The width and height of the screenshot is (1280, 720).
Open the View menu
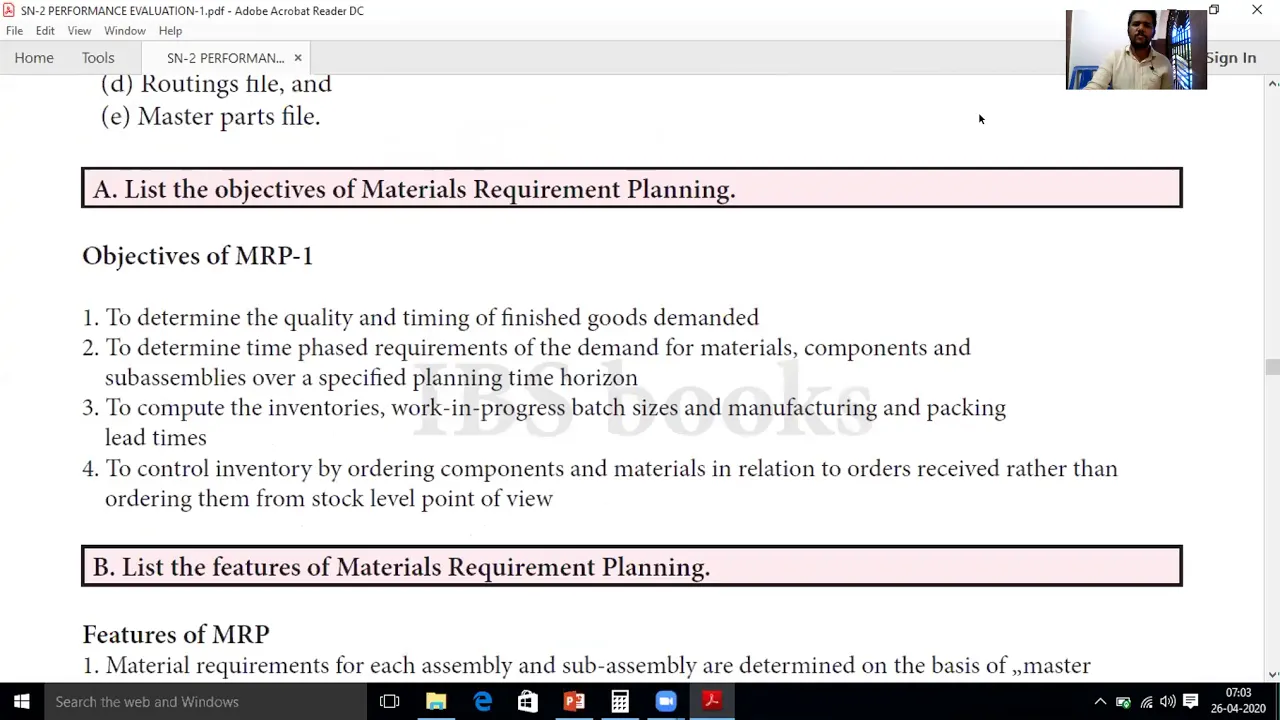(79, 31)
